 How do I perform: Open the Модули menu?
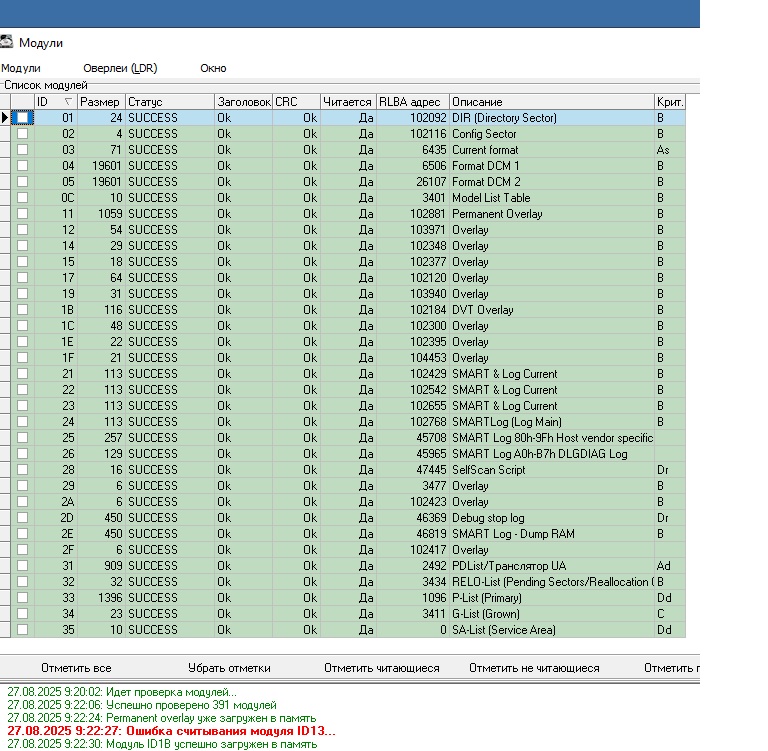[x=21, y=68]
